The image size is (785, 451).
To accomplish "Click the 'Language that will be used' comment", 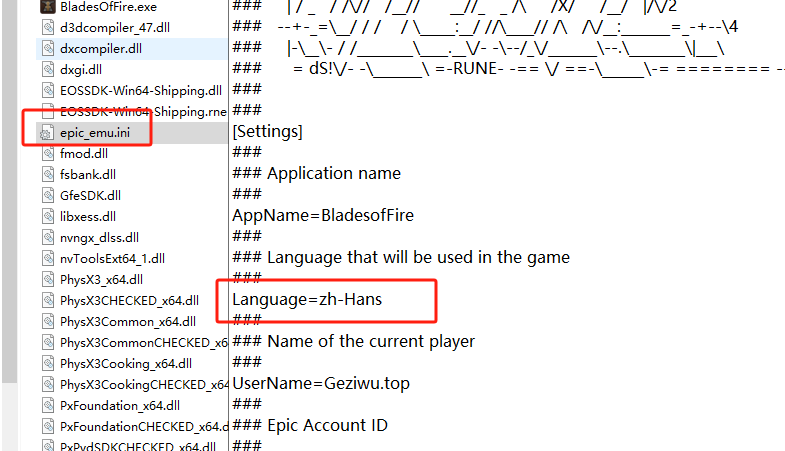I will click(401, 258).
